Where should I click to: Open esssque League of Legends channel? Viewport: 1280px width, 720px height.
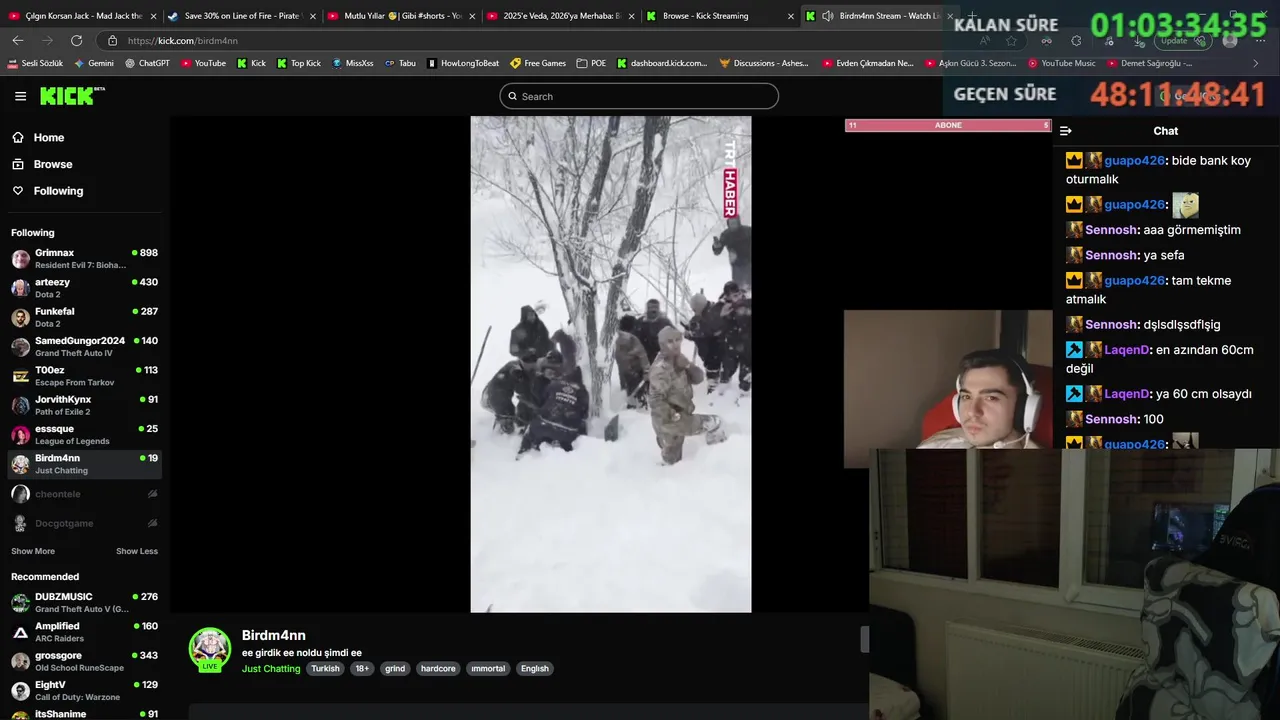click(84, 435)
